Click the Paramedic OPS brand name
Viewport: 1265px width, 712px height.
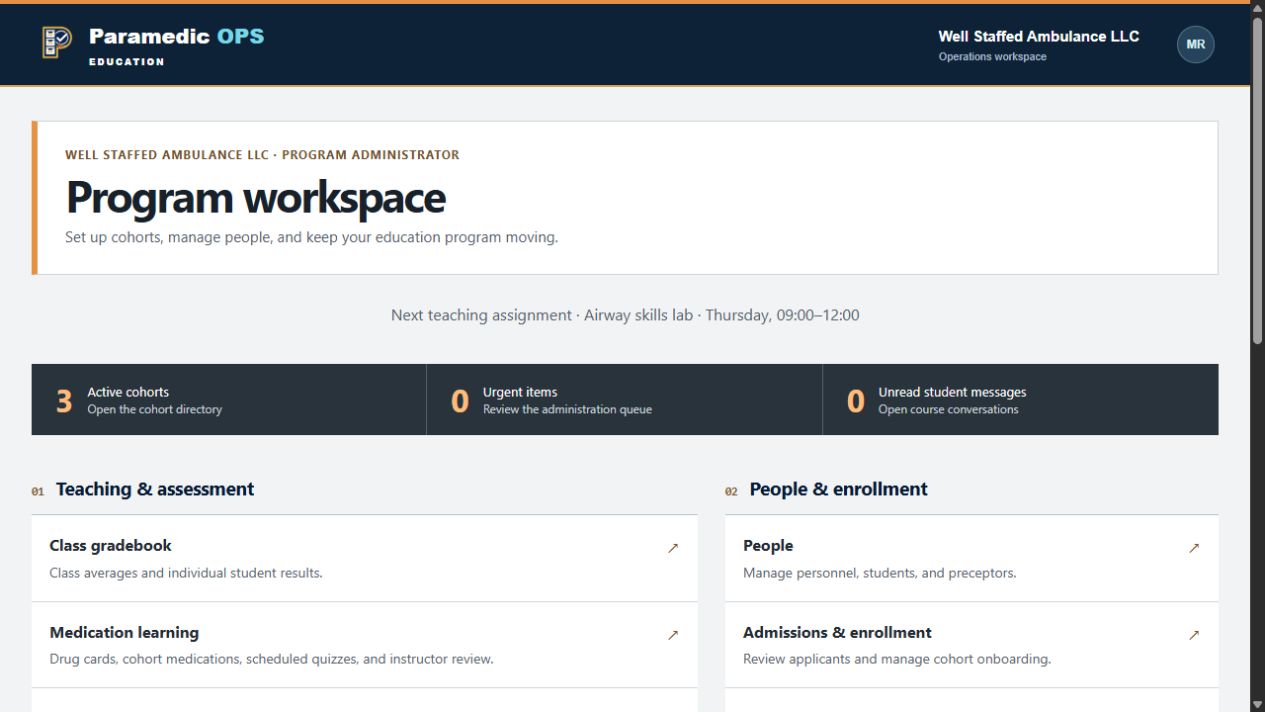pyautogui.click(x=177, y=37)
